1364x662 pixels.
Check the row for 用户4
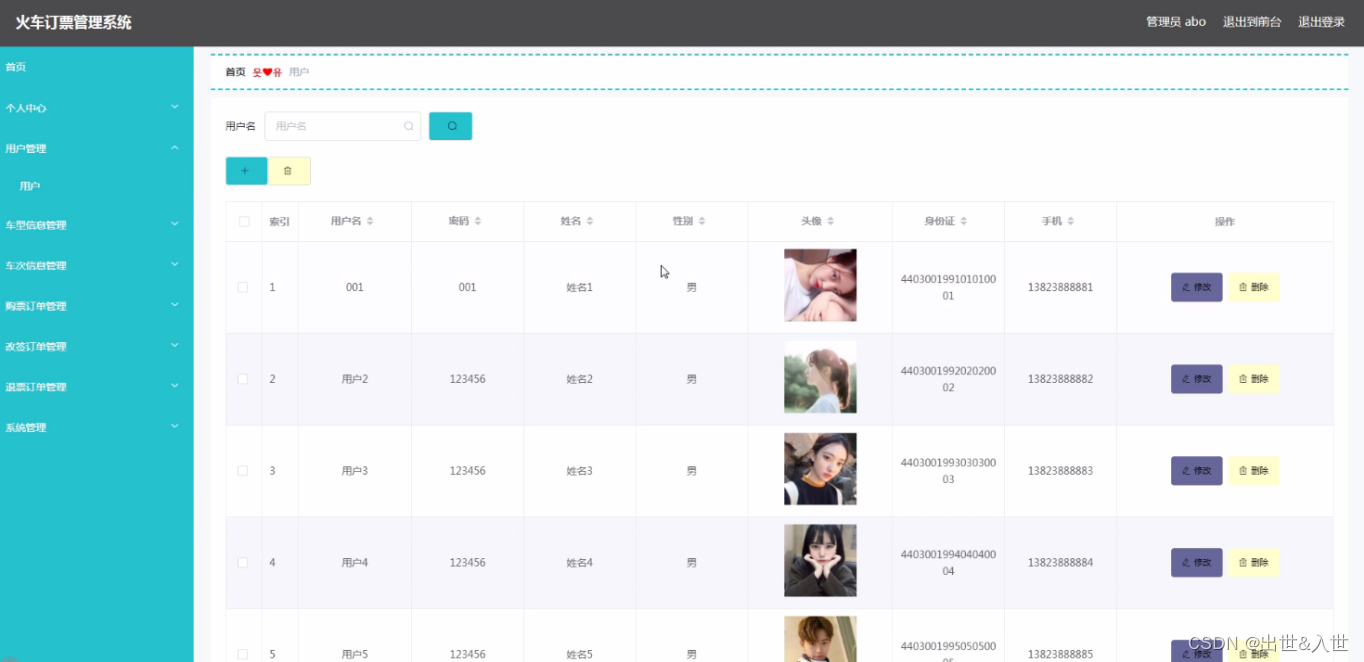[242, 563]
